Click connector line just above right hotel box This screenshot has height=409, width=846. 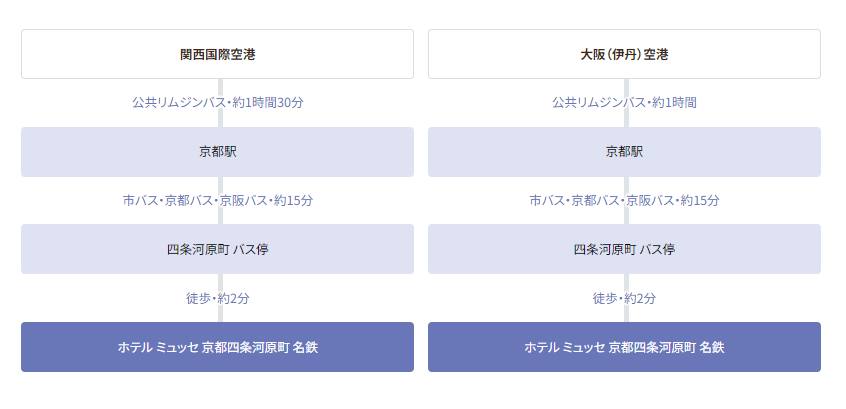click(627, 316)
